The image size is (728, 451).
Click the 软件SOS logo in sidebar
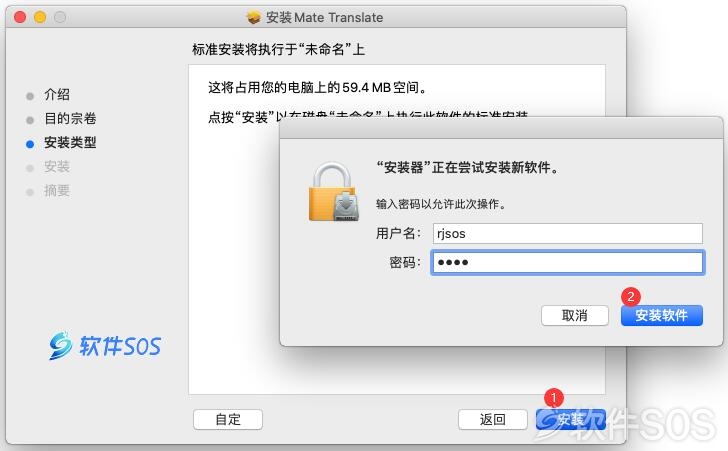[x=105, y=345]
